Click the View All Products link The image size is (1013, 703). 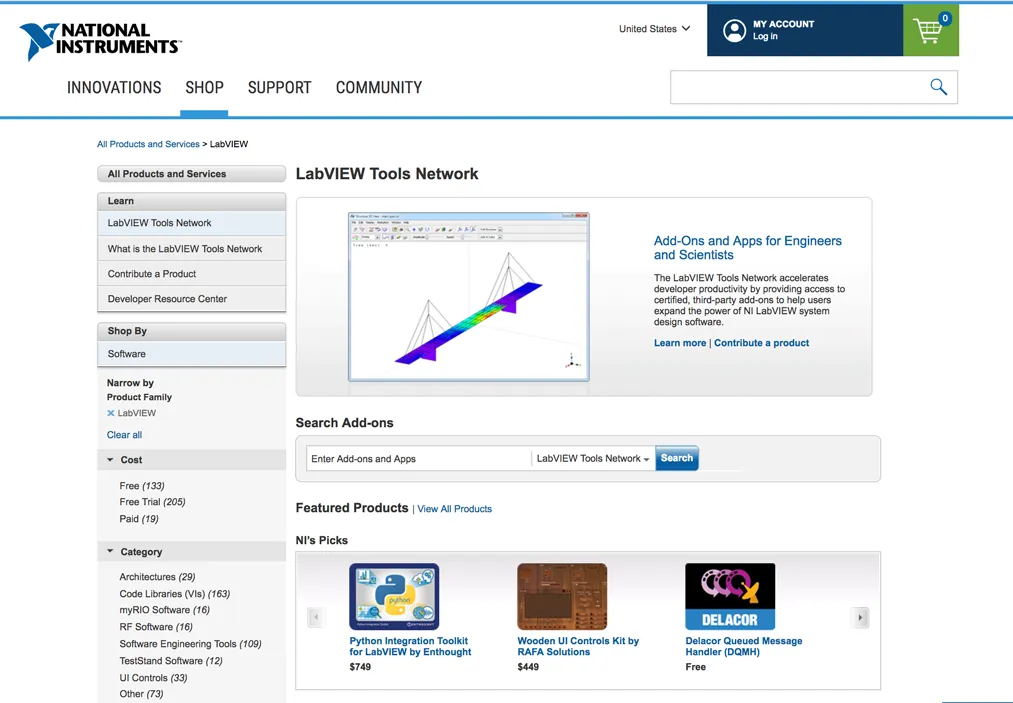tap(454, 509)
